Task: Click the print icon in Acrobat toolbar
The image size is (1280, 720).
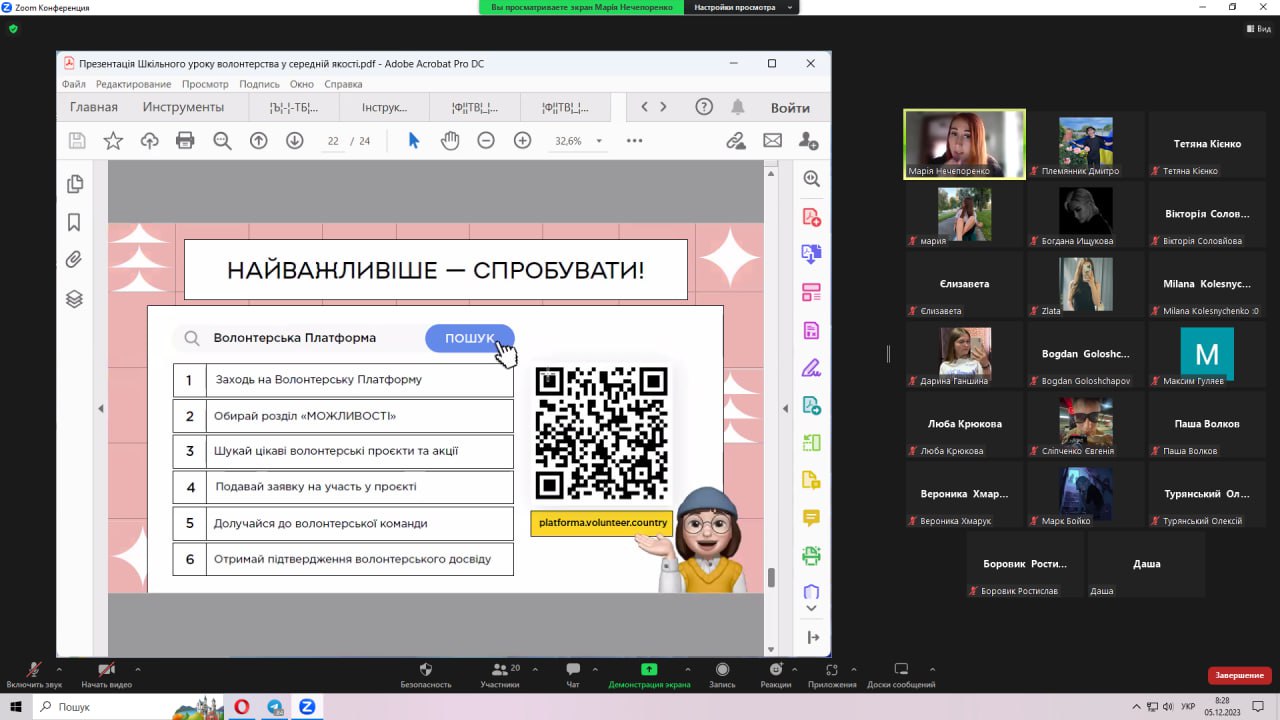Action: [x=185, y=141]
